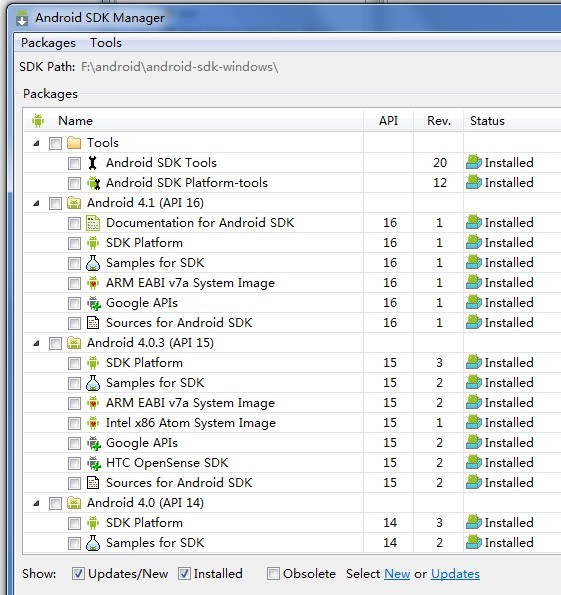
Task: Click the API 15 Sources for Android SDK icon
Action: pyautogui.click(x=93, y=483)
